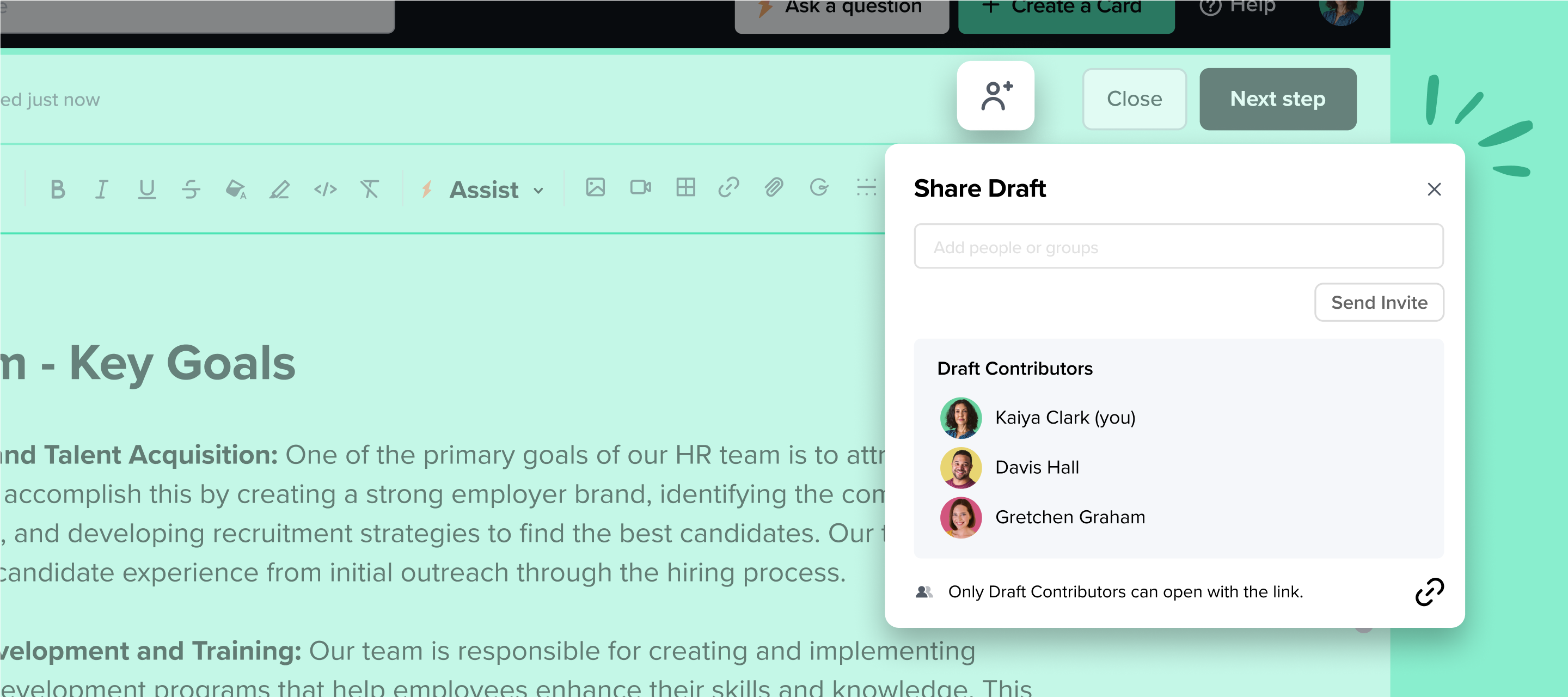
Task: Click the Strikethrough formatting icon
Action: coord(190,189)
